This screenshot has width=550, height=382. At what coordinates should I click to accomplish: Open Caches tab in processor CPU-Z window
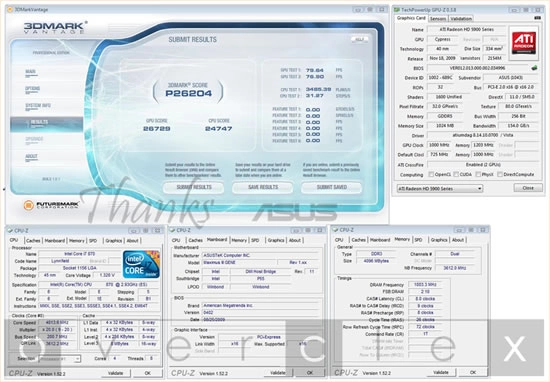pyautogui.click(x=33, y=241)
